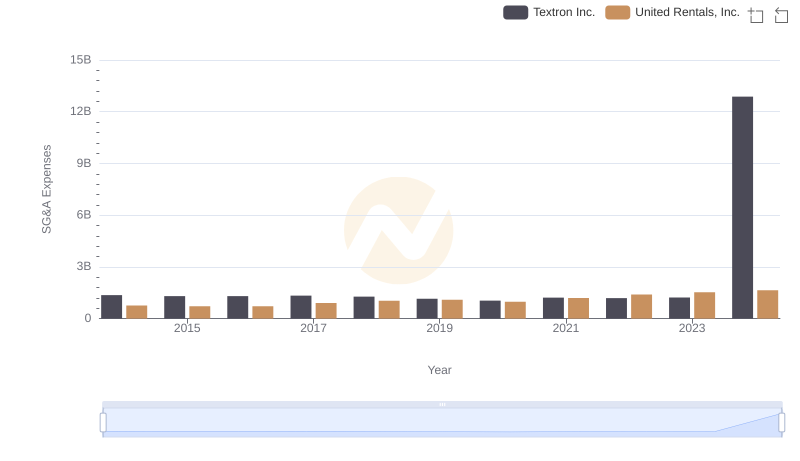Click the 2023 x-axis label
Viewport: 800px width, 461px height.
(x=692, y=328)
